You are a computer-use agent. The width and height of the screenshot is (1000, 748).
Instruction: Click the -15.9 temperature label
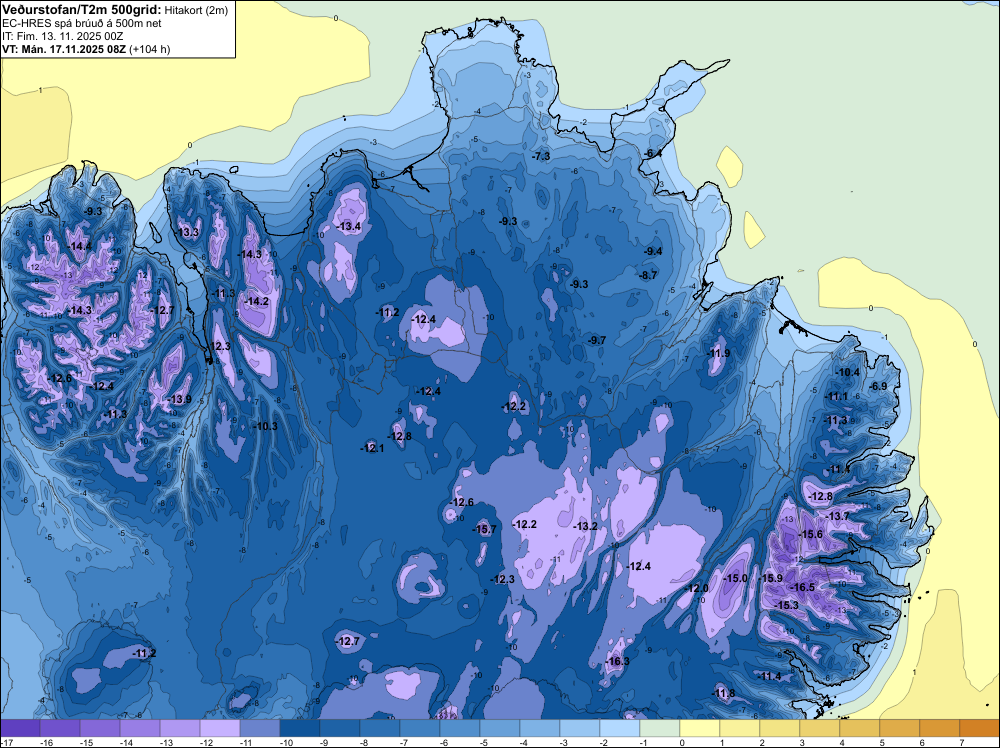point(771,578)
